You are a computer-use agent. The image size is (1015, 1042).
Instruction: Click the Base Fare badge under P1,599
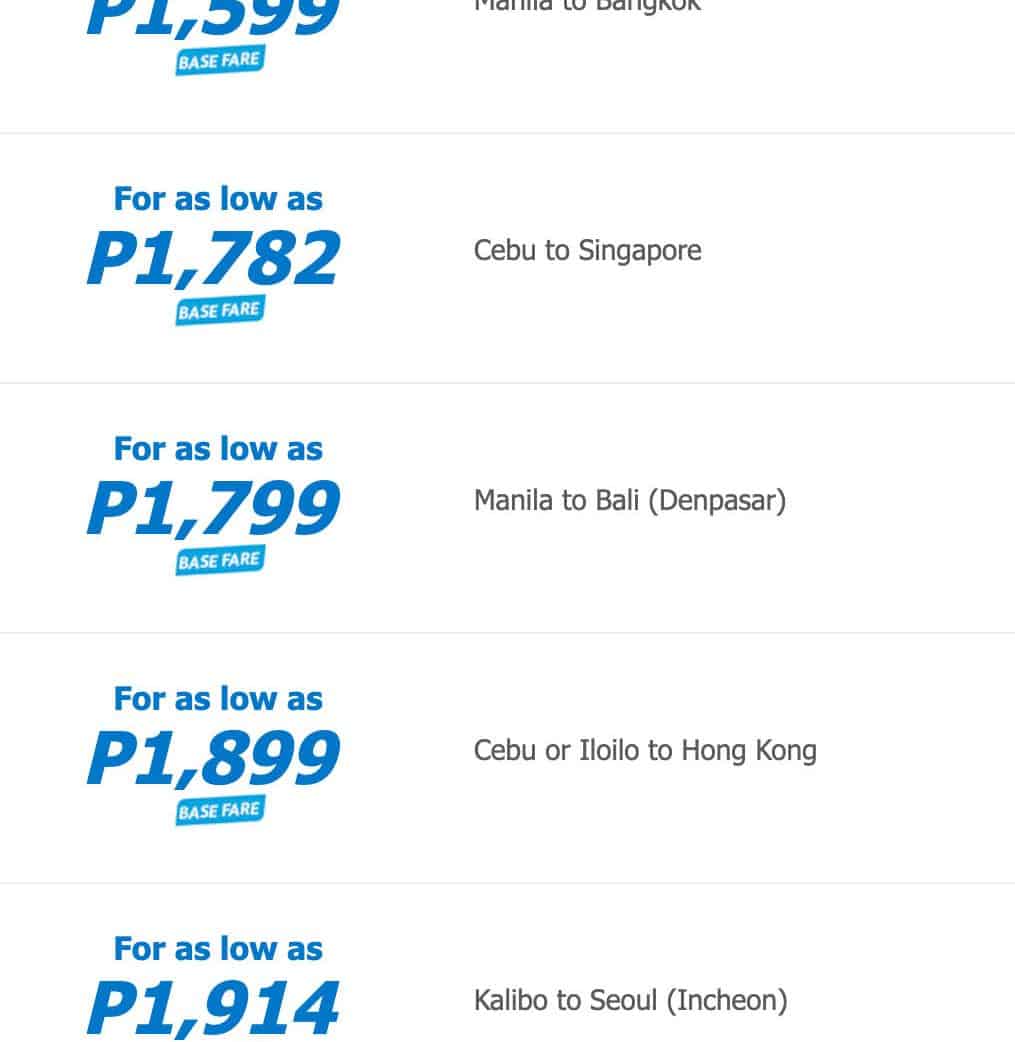point(219,61)
